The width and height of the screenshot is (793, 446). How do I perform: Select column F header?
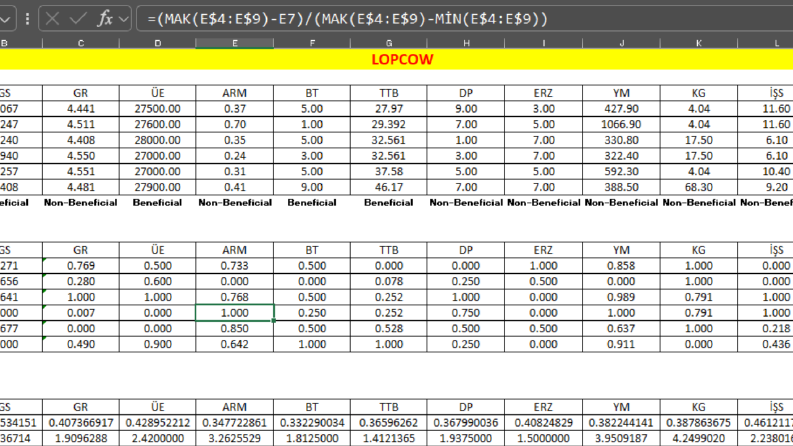coord(312,43)
